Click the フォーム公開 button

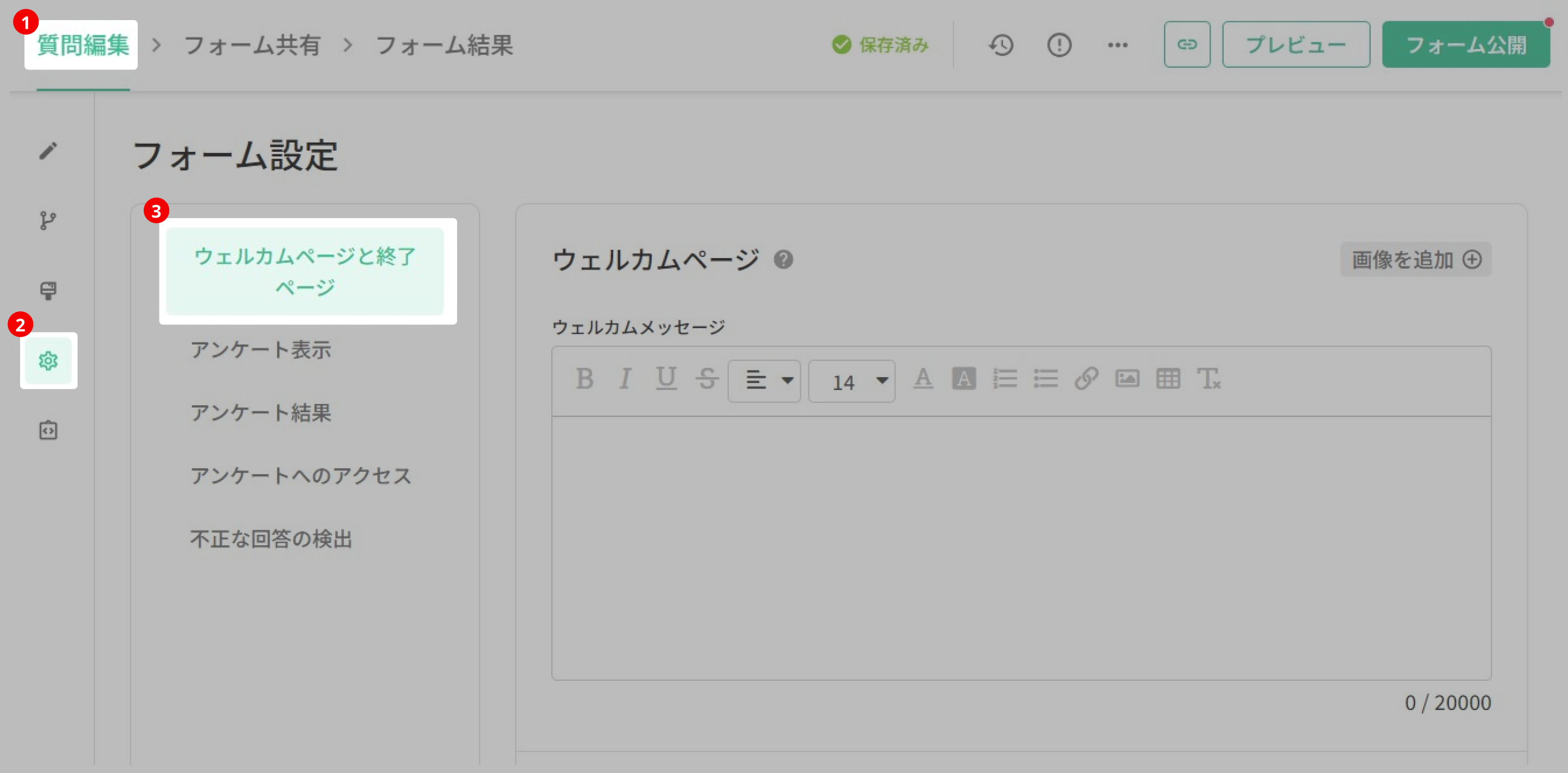[x=1467, y=44]
